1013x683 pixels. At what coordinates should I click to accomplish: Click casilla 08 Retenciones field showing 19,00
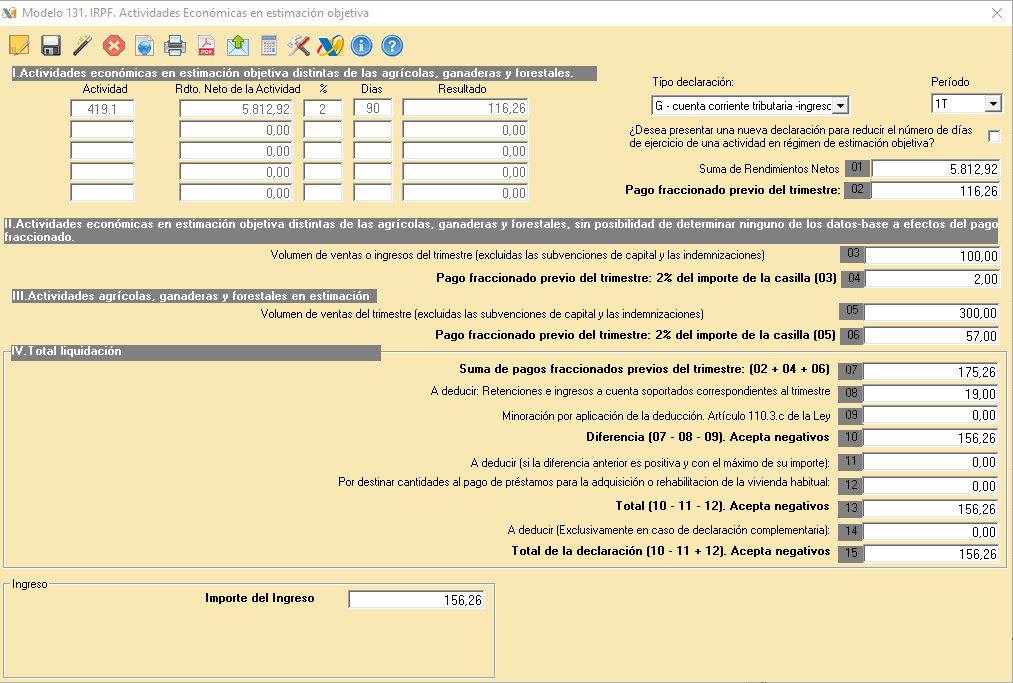tap(931, 394)
